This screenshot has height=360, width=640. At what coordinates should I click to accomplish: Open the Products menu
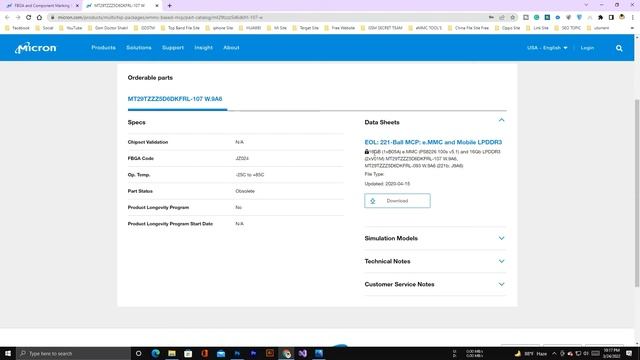tap(103, 48)
